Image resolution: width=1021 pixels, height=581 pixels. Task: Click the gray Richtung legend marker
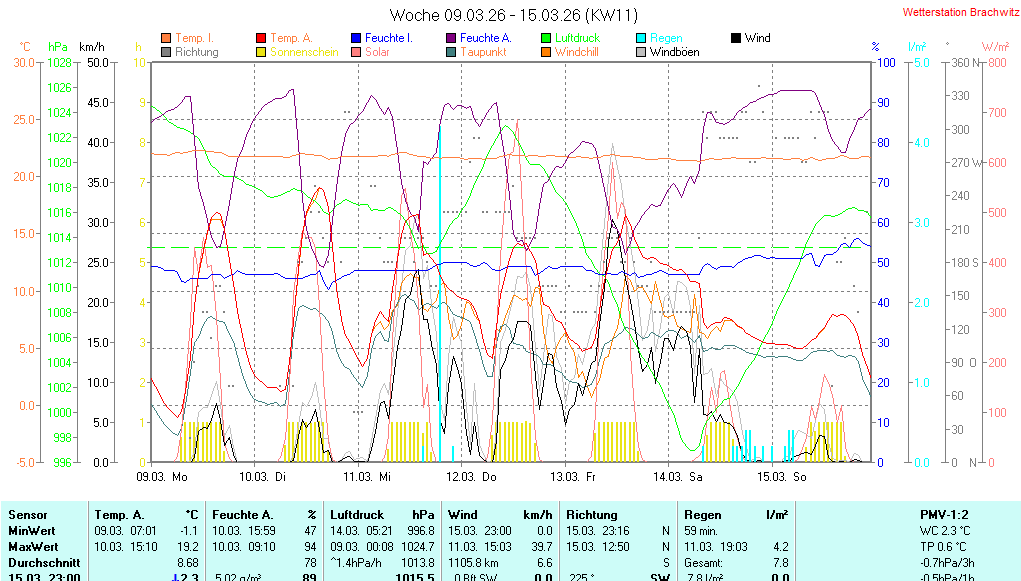pos(166,52)
